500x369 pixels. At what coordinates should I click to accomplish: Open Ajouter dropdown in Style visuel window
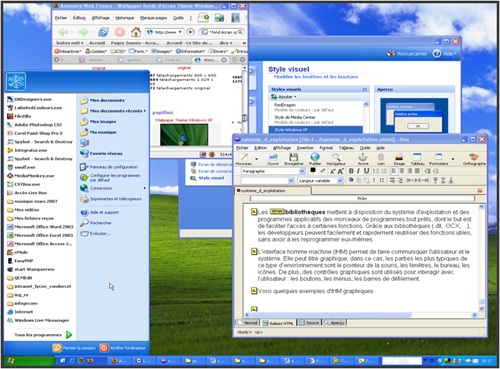click(x=284, y=97)
